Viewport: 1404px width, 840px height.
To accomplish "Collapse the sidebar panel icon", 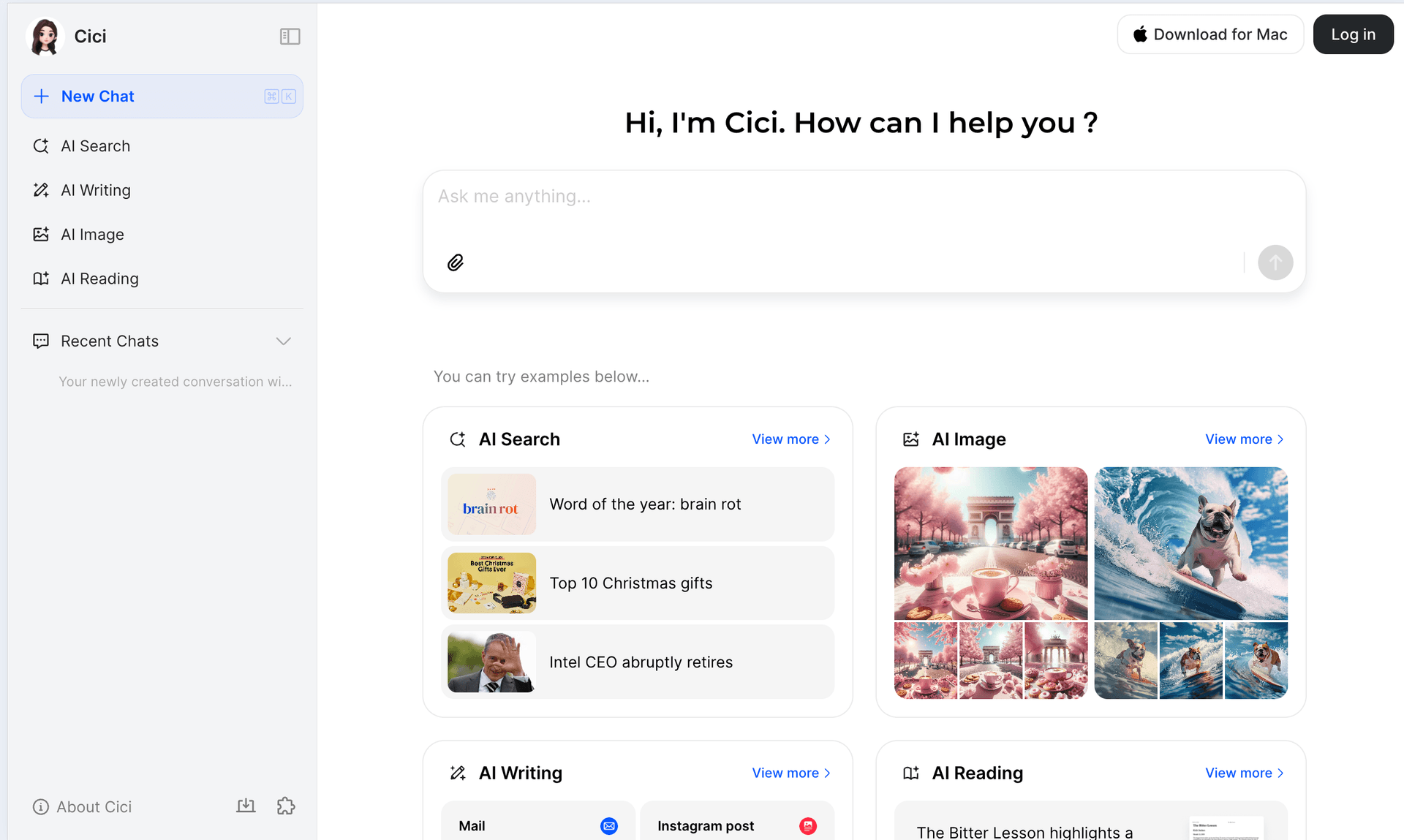I will point(290,37).
